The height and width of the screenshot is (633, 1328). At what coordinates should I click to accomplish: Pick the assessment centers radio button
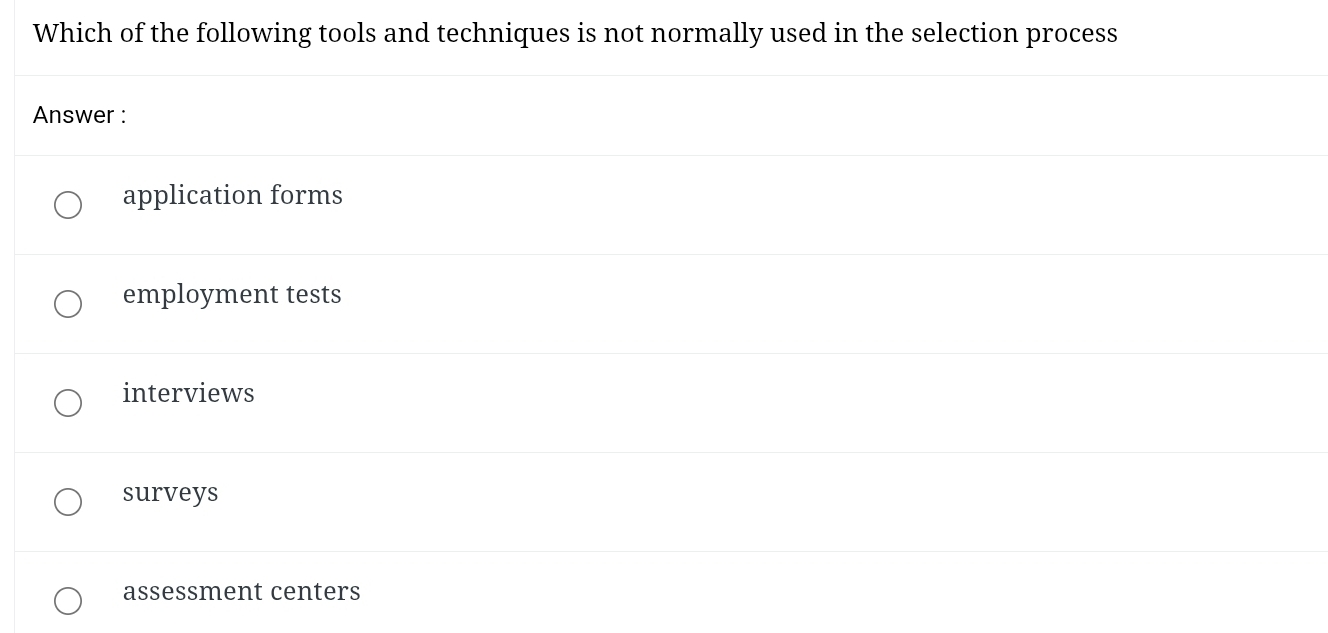tap(68, 601)
